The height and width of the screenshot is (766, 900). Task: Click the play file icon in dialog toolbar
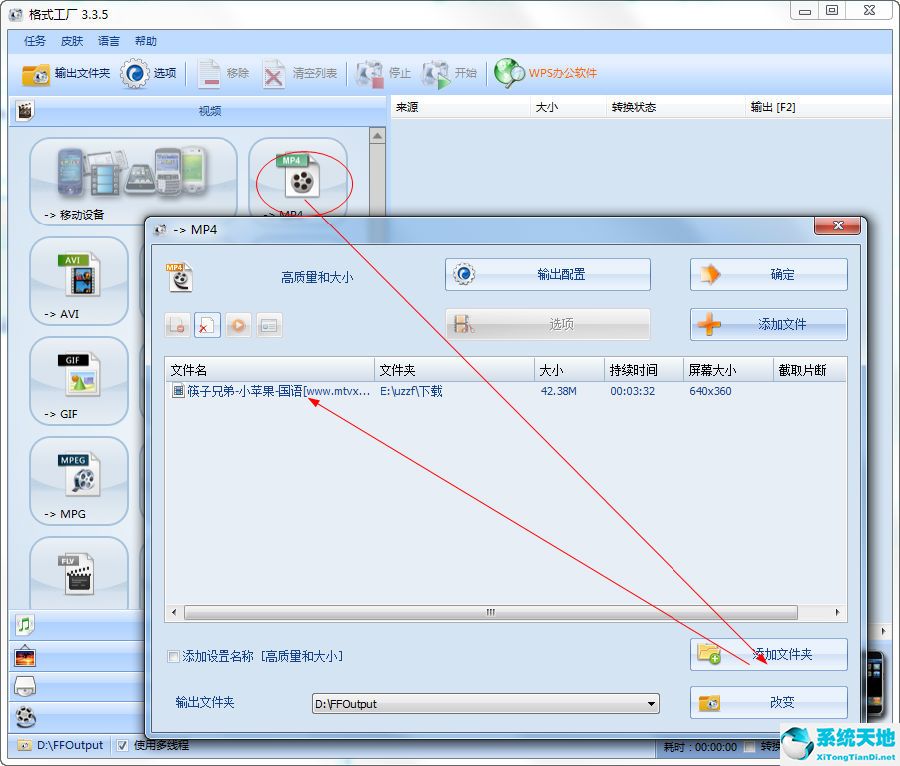(238, 325)
